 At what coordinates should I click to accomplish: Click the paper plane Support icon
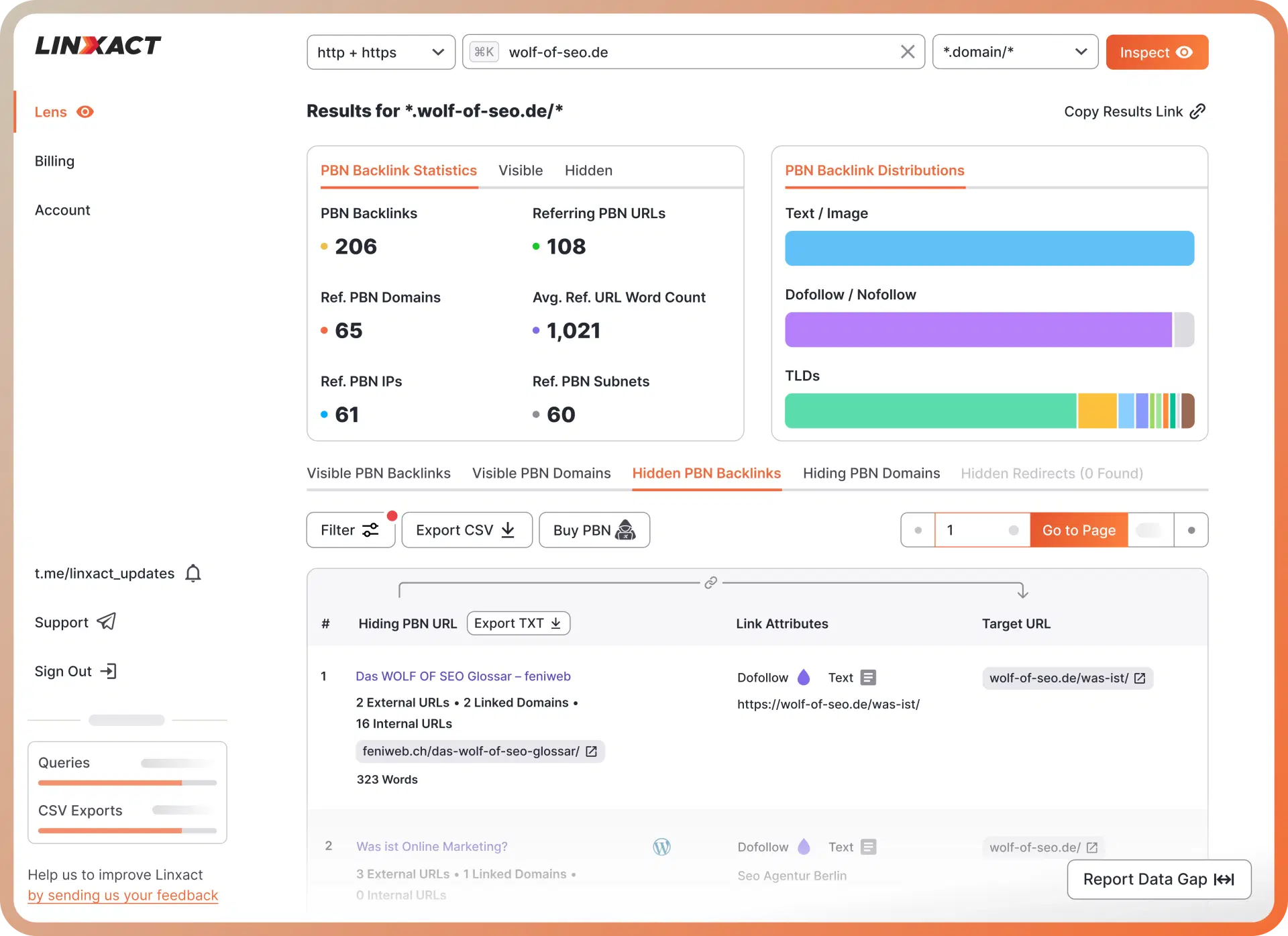coord(107,622)
